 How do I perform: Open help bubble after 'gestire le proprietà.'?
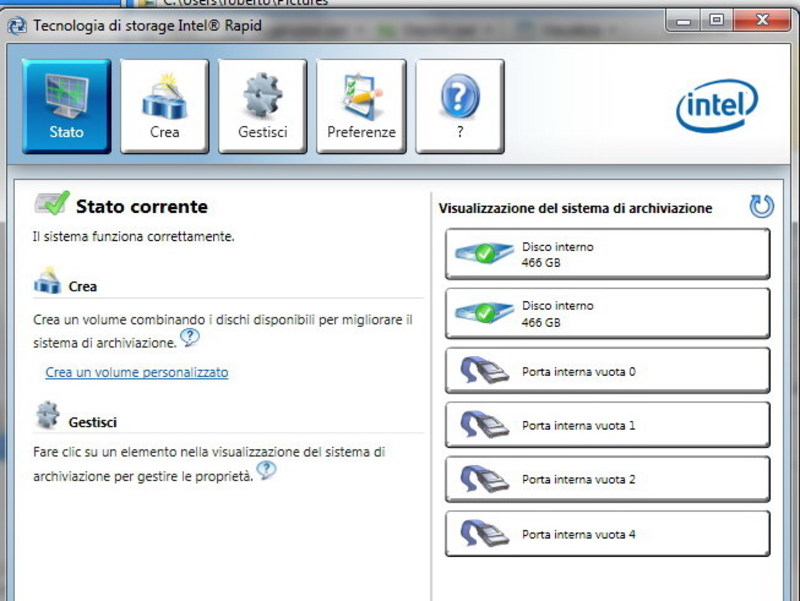click(266, 470)
